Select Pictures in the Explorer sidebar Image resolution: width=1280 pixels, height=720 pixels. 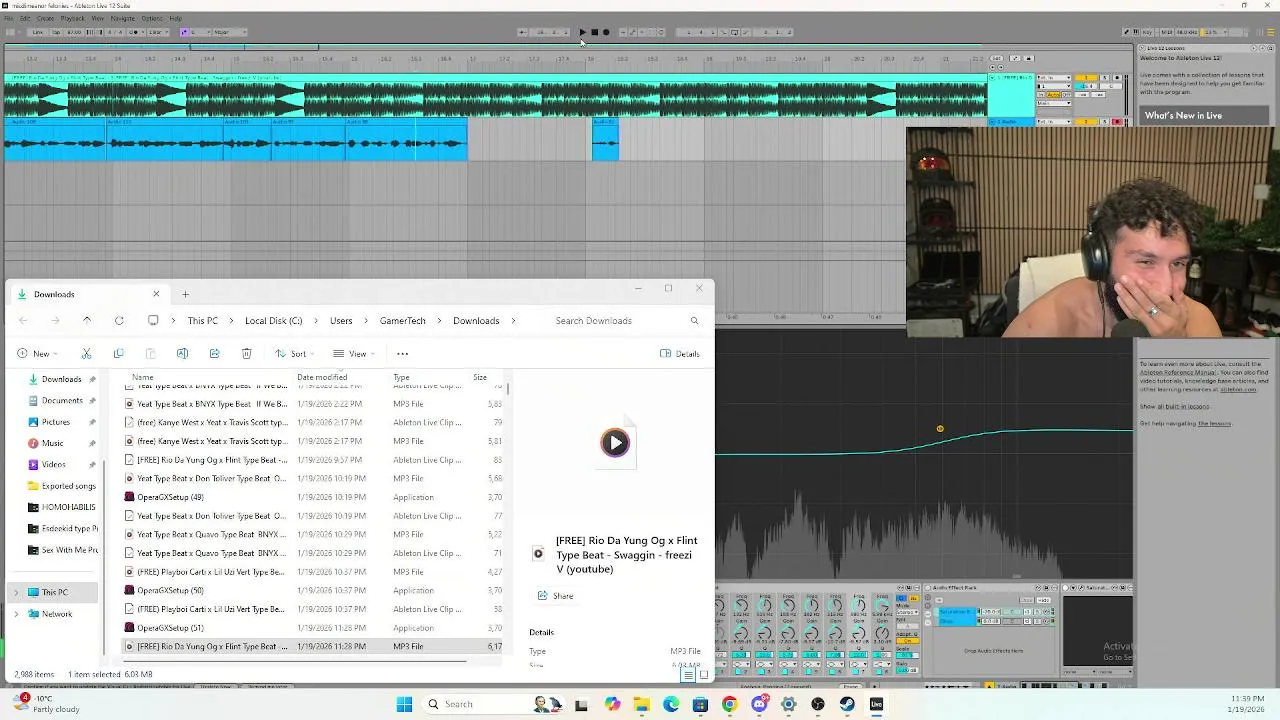56,422
